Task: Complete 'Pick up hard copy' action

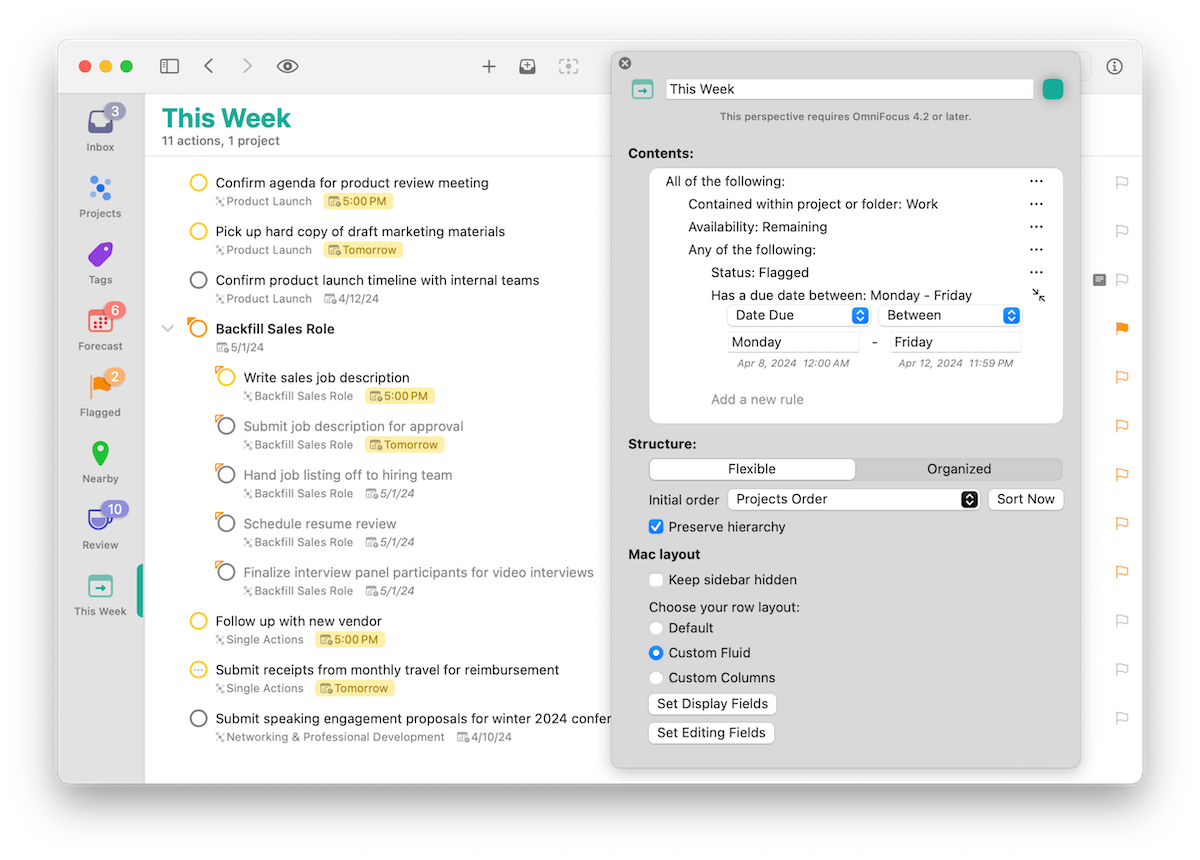Action: click(x=198, y=231)
